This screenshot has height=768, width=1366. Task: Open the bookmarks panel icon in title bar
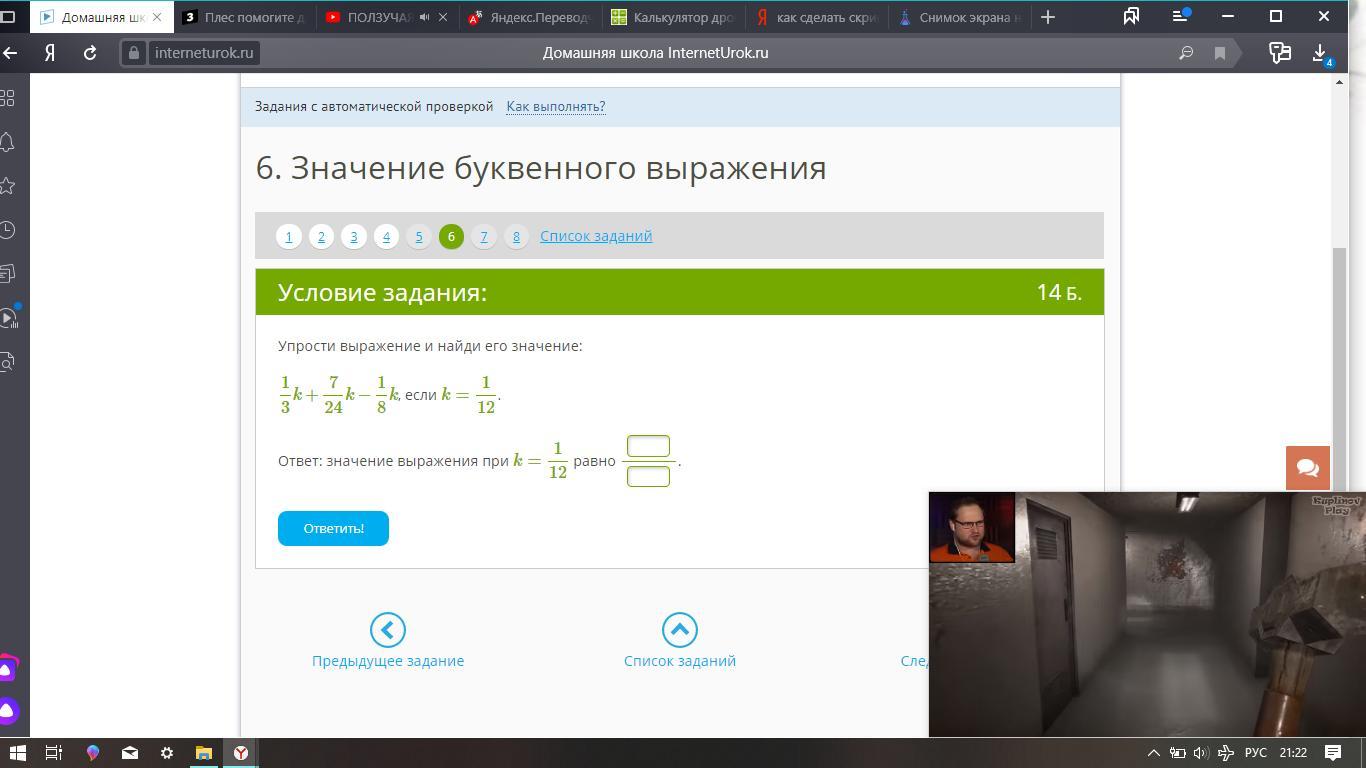1131,16
